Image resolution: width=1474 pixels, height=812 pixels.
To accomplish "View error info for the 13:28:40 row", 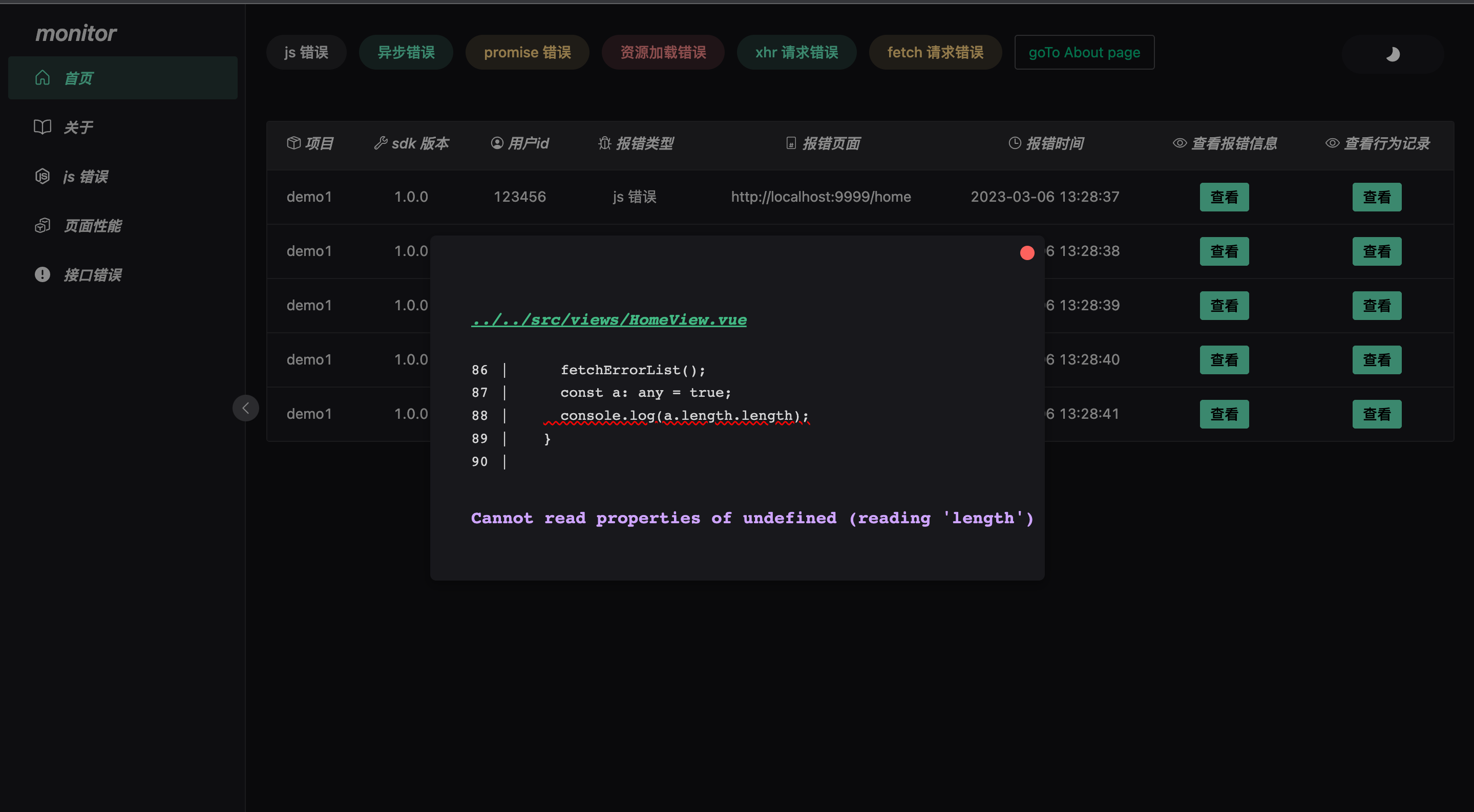I will pos(1224,360).
